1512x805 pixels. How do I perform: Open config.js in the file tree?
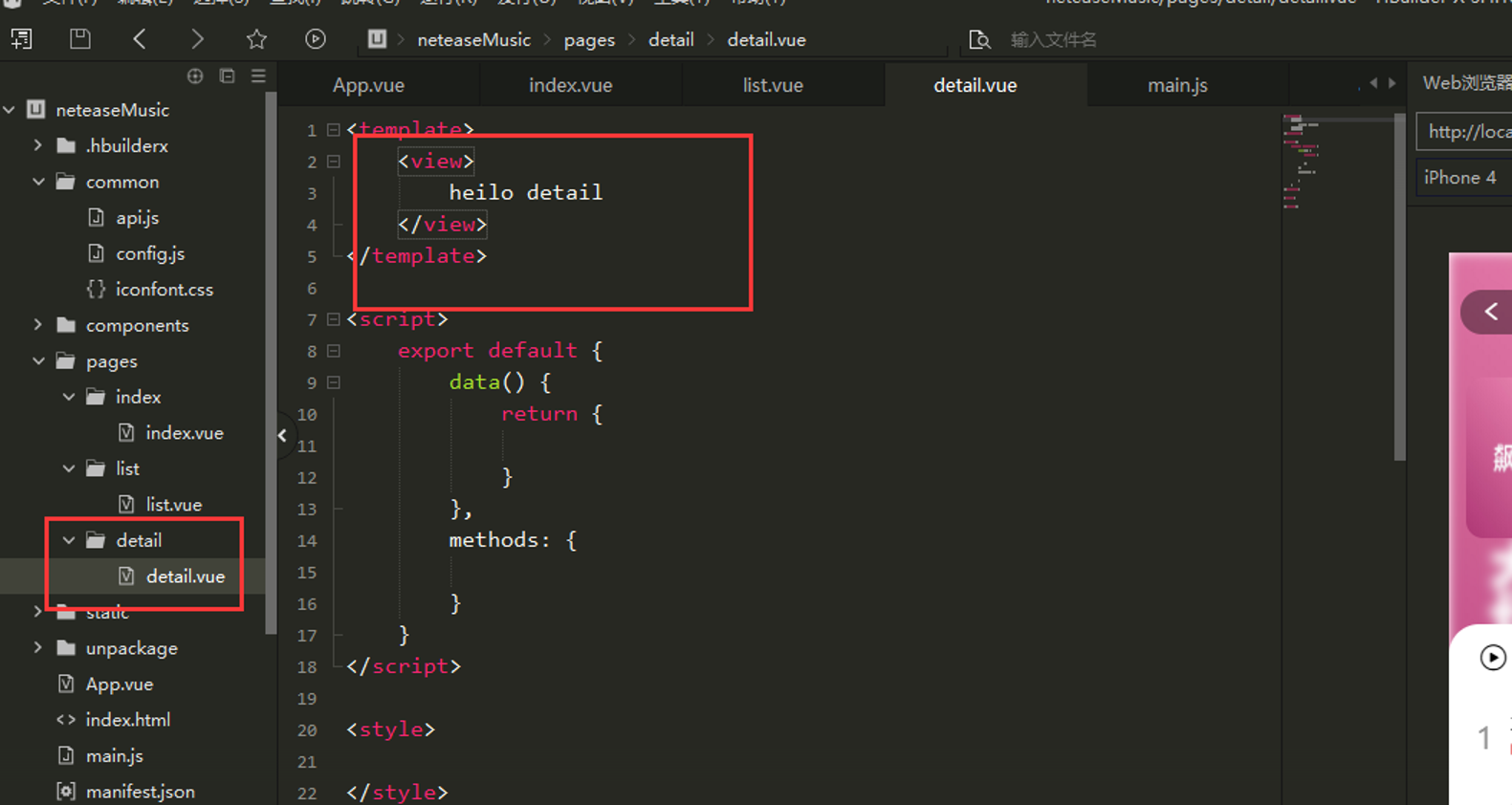150,253
